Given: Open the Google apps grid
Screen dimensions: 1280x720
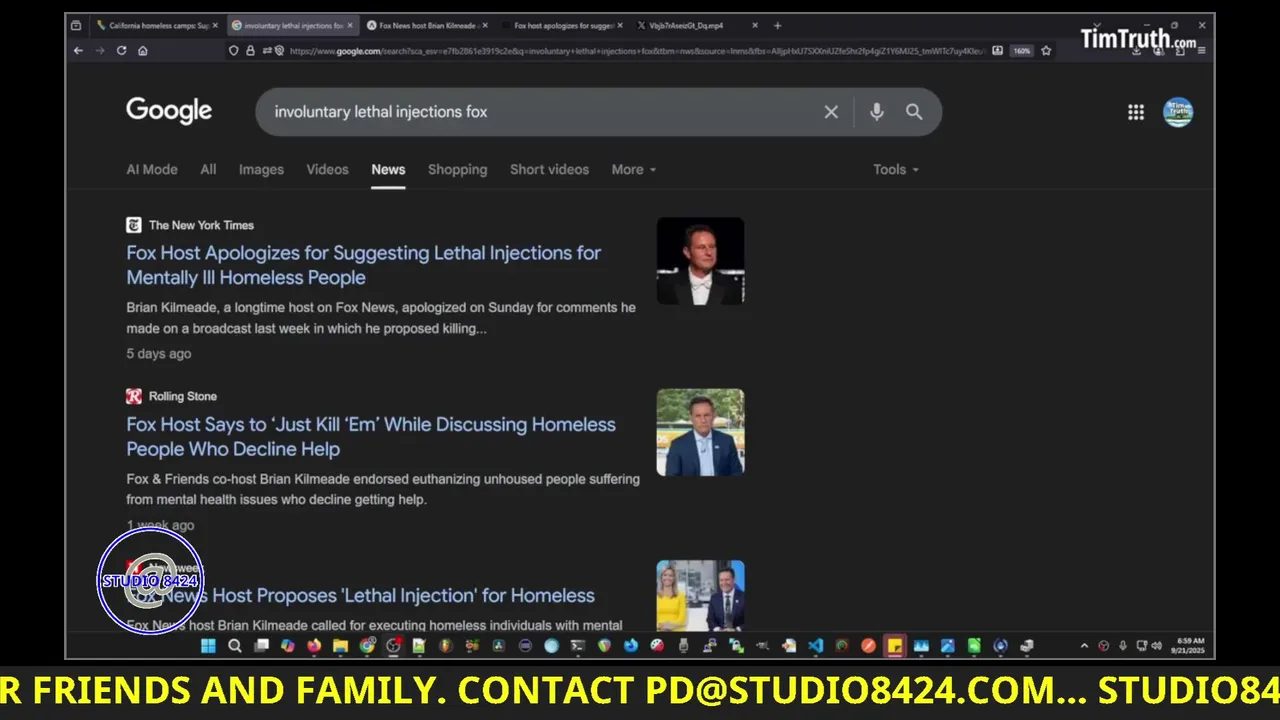Looking at the screenshot, I should pos(1136,112).
